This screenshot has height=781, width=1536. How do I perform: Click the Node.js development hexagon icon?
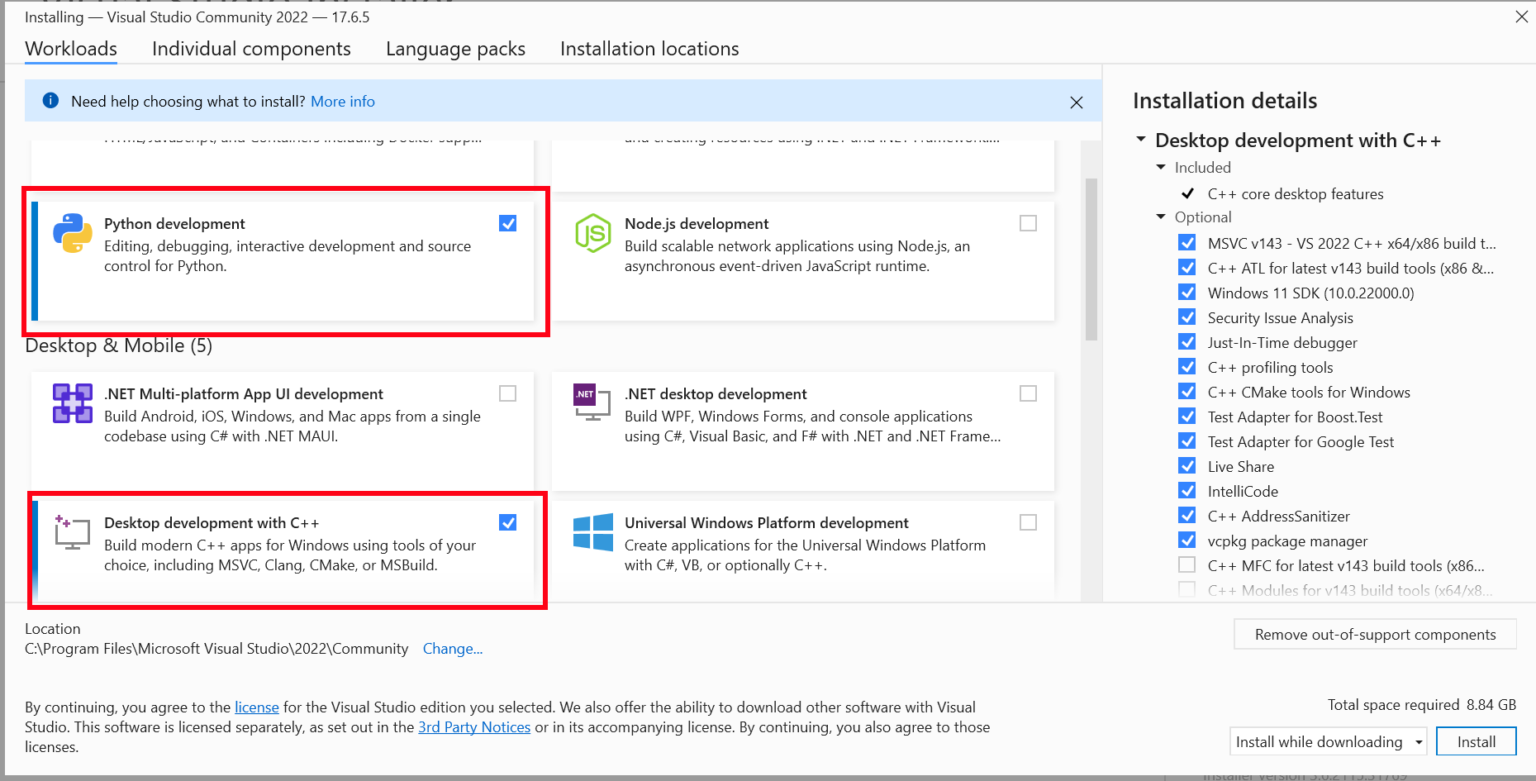(592, 233)
